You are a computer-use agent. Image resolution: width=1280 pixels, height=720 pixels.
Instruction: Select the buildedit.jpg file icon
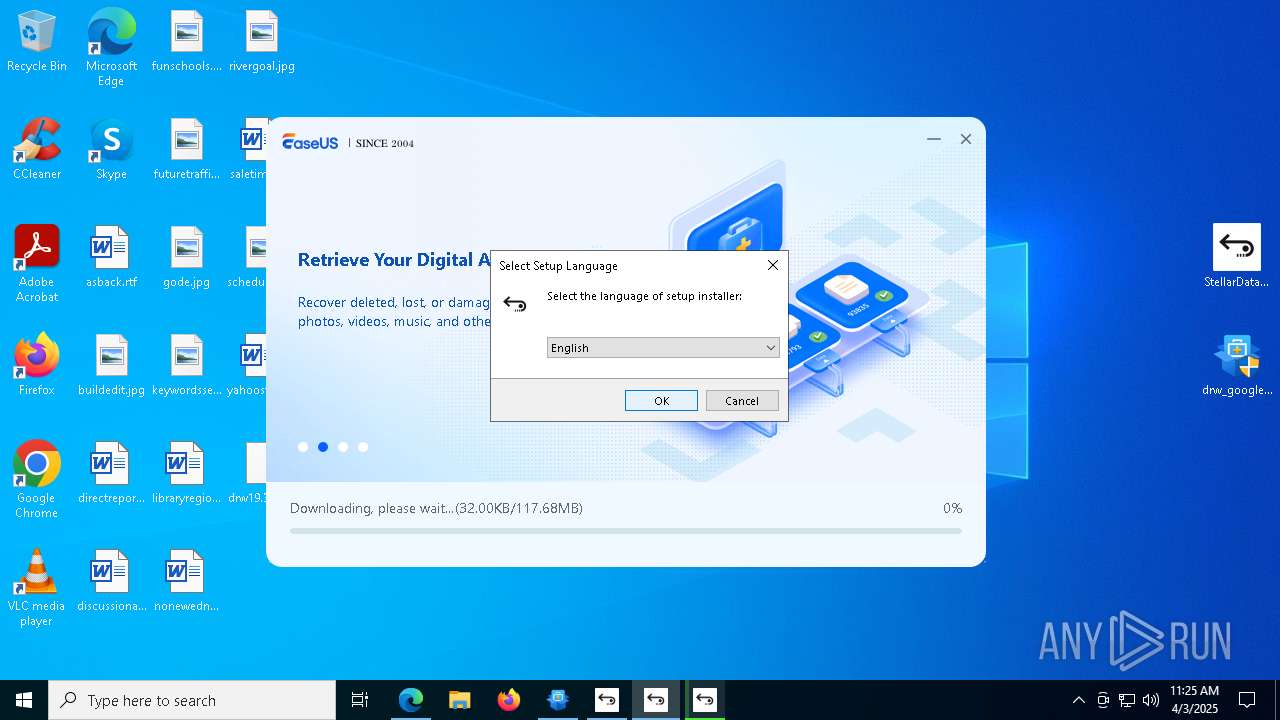tap(111, 366)
